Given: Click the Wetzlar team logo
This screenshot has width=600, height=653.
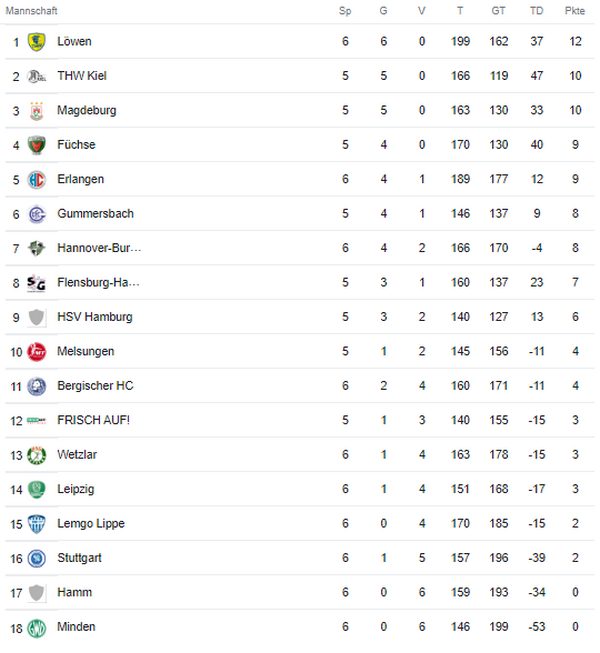Looking at the screenshot, I should click(37, 455).
